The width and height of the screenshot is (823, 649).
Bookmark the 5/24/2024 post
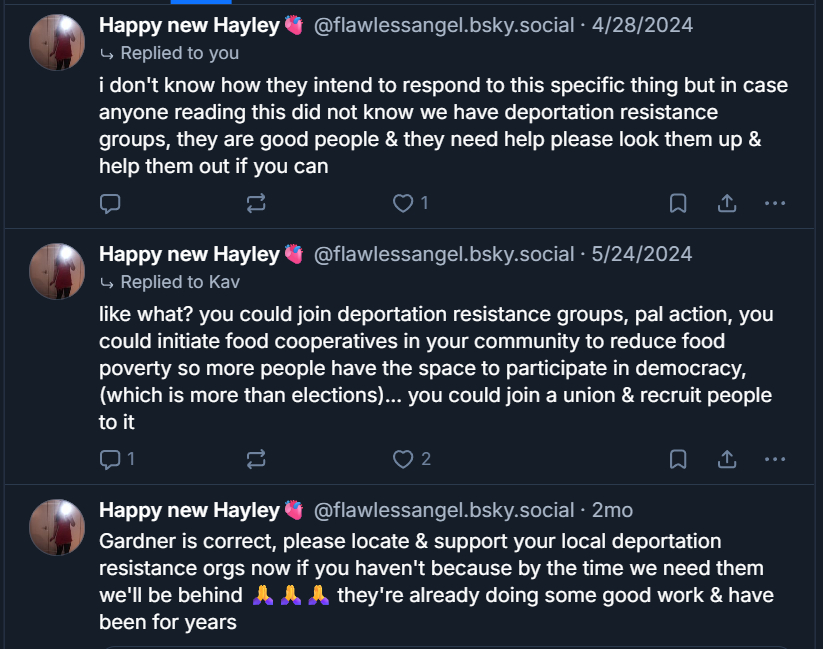tap(678, 459)
